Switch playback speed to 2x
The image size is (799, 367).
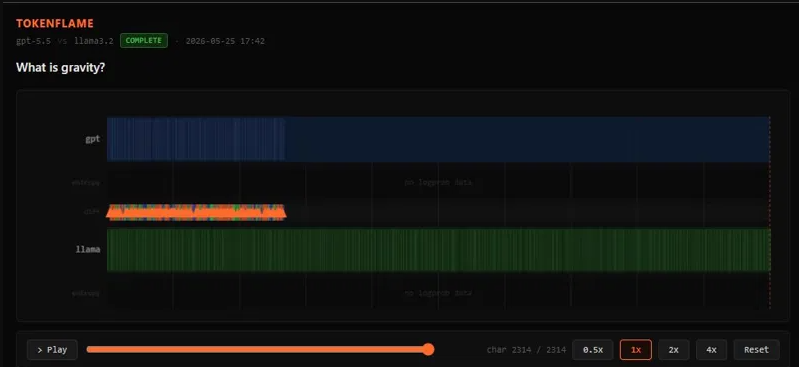click(674, 350)
